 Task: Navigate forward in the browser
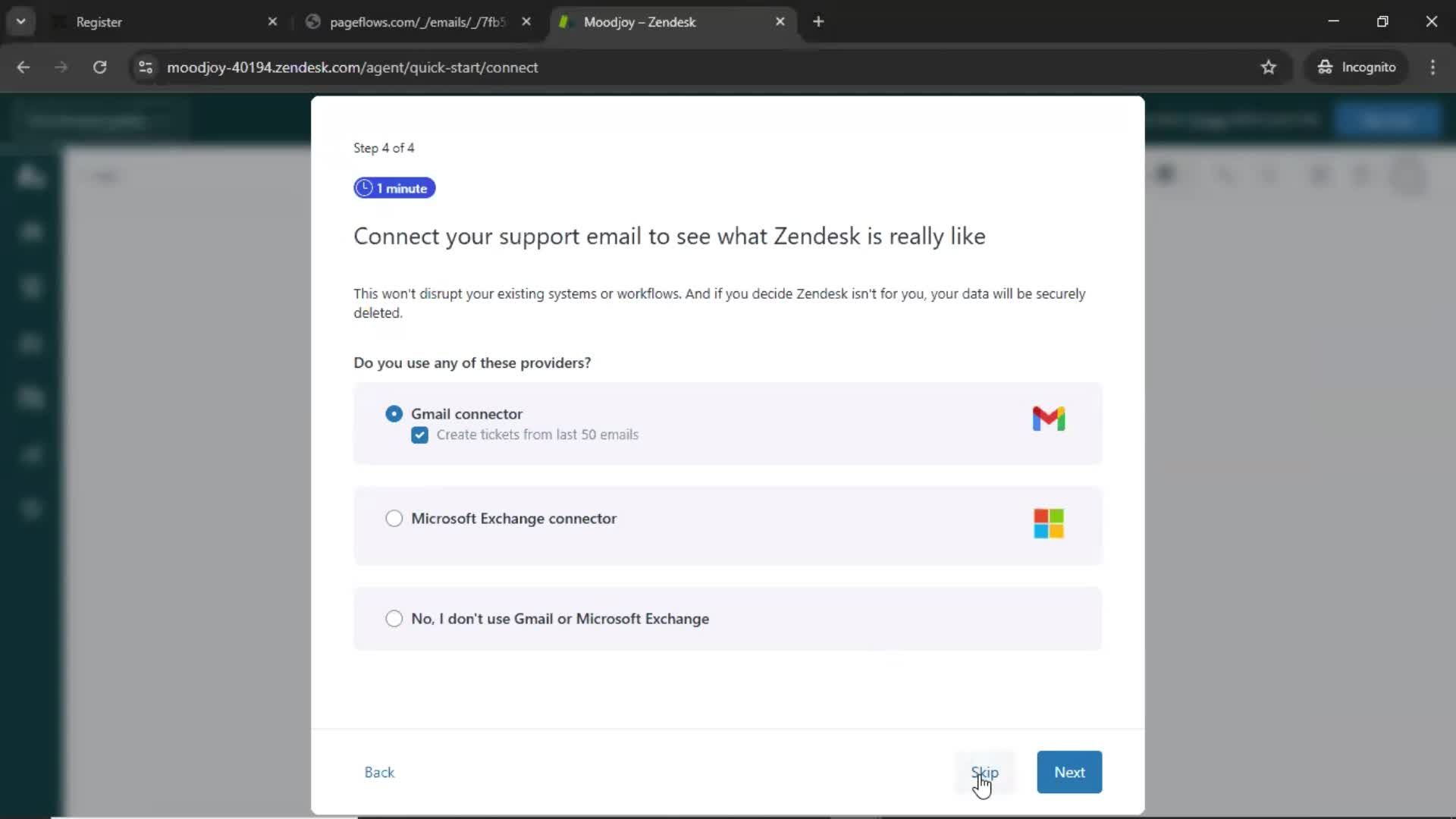[x=61, y=67]
